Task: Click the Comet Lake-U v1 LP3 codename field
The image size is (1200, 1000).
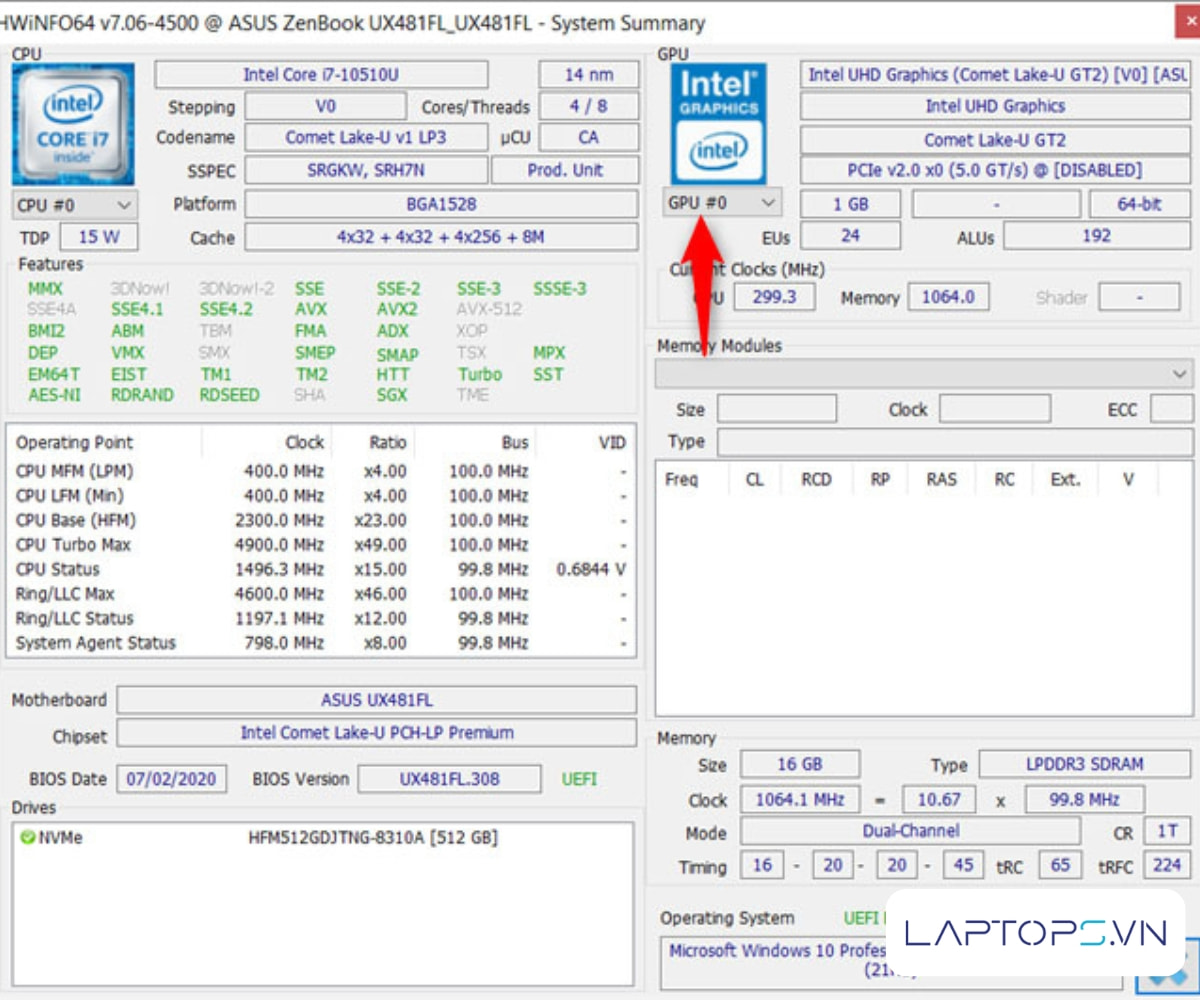Action: coord(366,138)
